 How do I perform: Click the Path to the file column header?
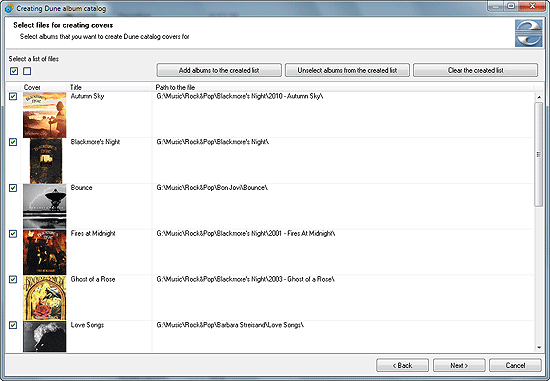click(x=343, y=87)
